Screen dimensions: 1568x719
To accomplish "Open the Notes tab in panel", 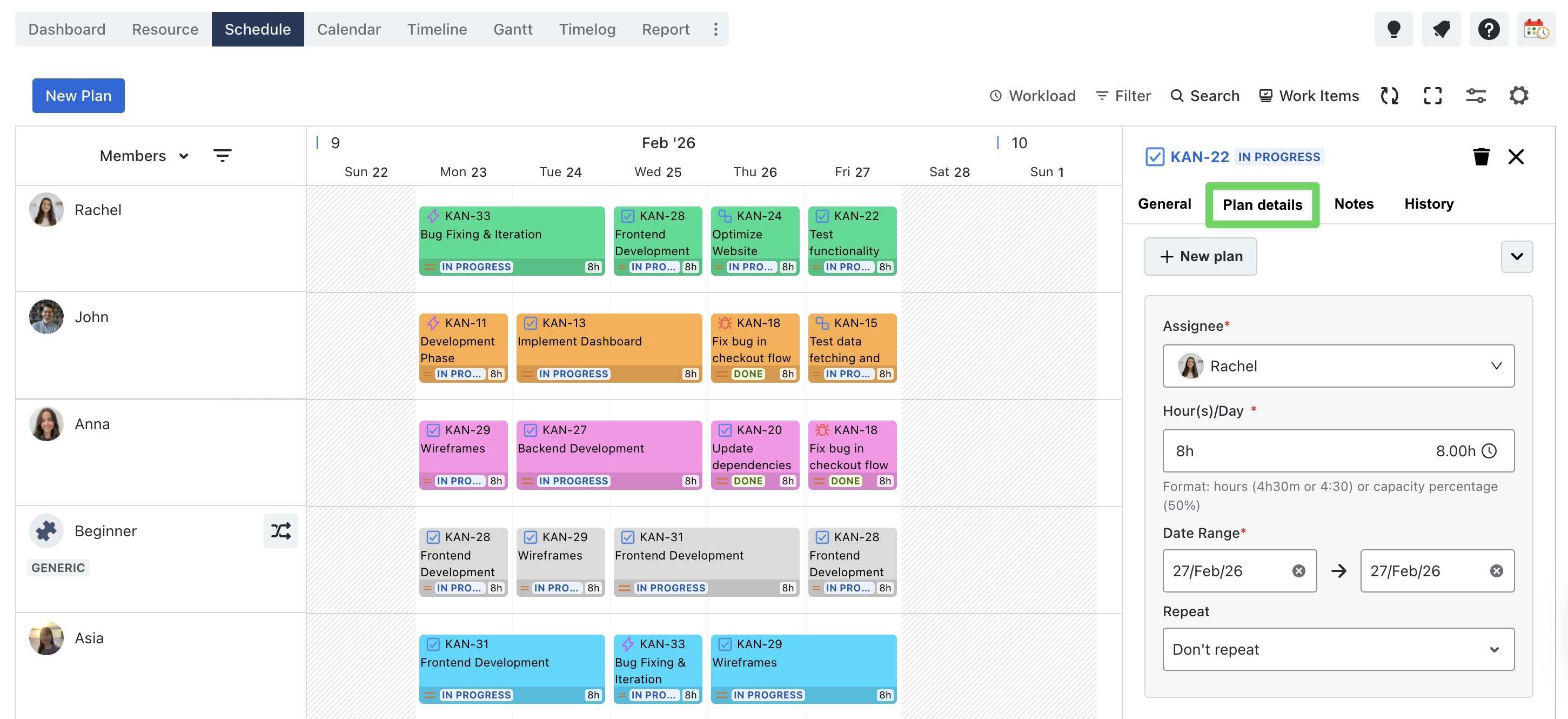I will coord(1353,204).
